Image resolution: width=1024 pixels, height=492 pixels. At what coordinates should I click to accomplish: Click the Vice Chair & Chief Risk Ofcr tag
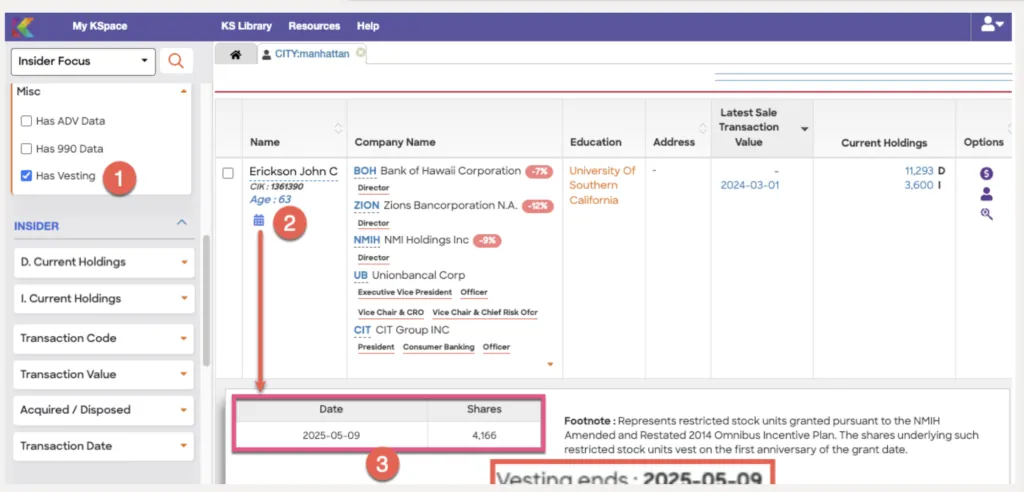tap(485, 313)
